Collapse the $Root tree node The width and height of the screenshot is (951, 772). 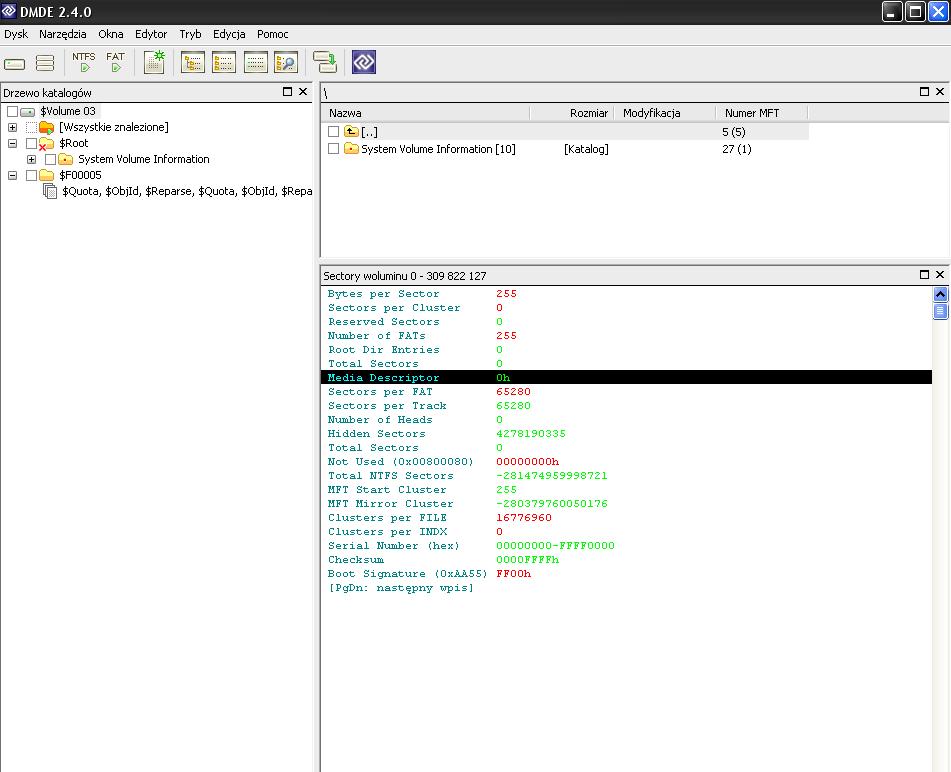(12, 144)
